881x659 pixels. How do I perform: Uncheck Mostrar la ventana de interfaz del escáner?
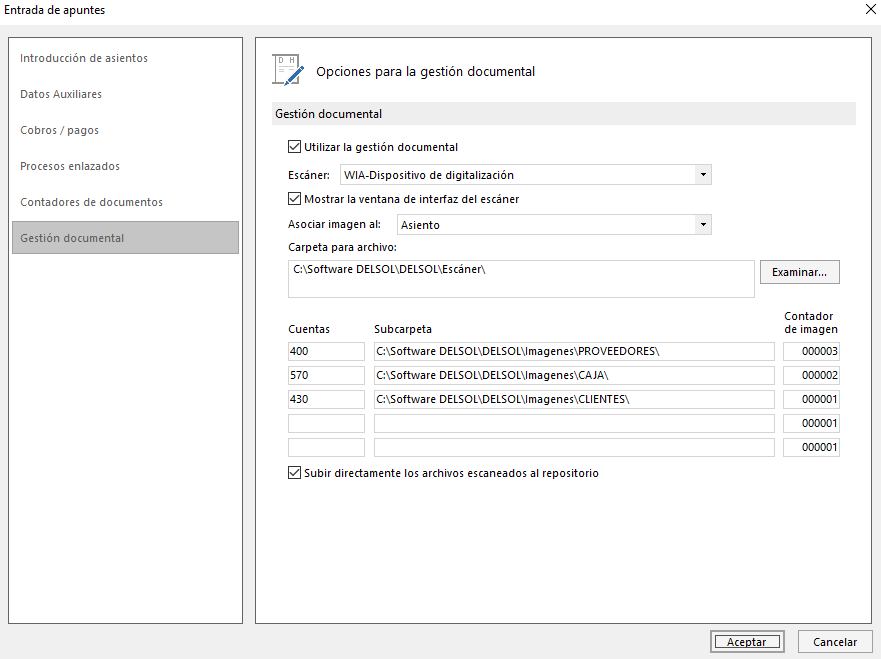coord(294,199)
